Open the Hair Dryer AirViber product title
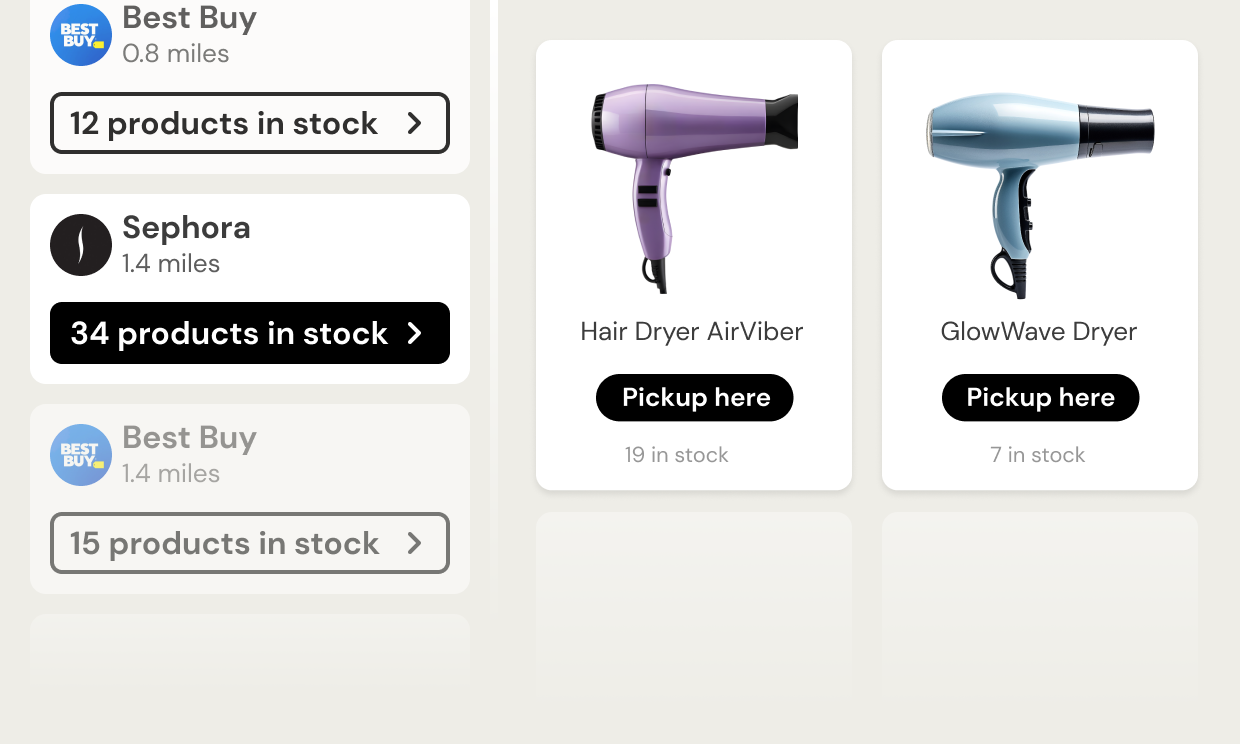Screen dimensions: 1240x744 pyautogui.click(x=692, y=331)
